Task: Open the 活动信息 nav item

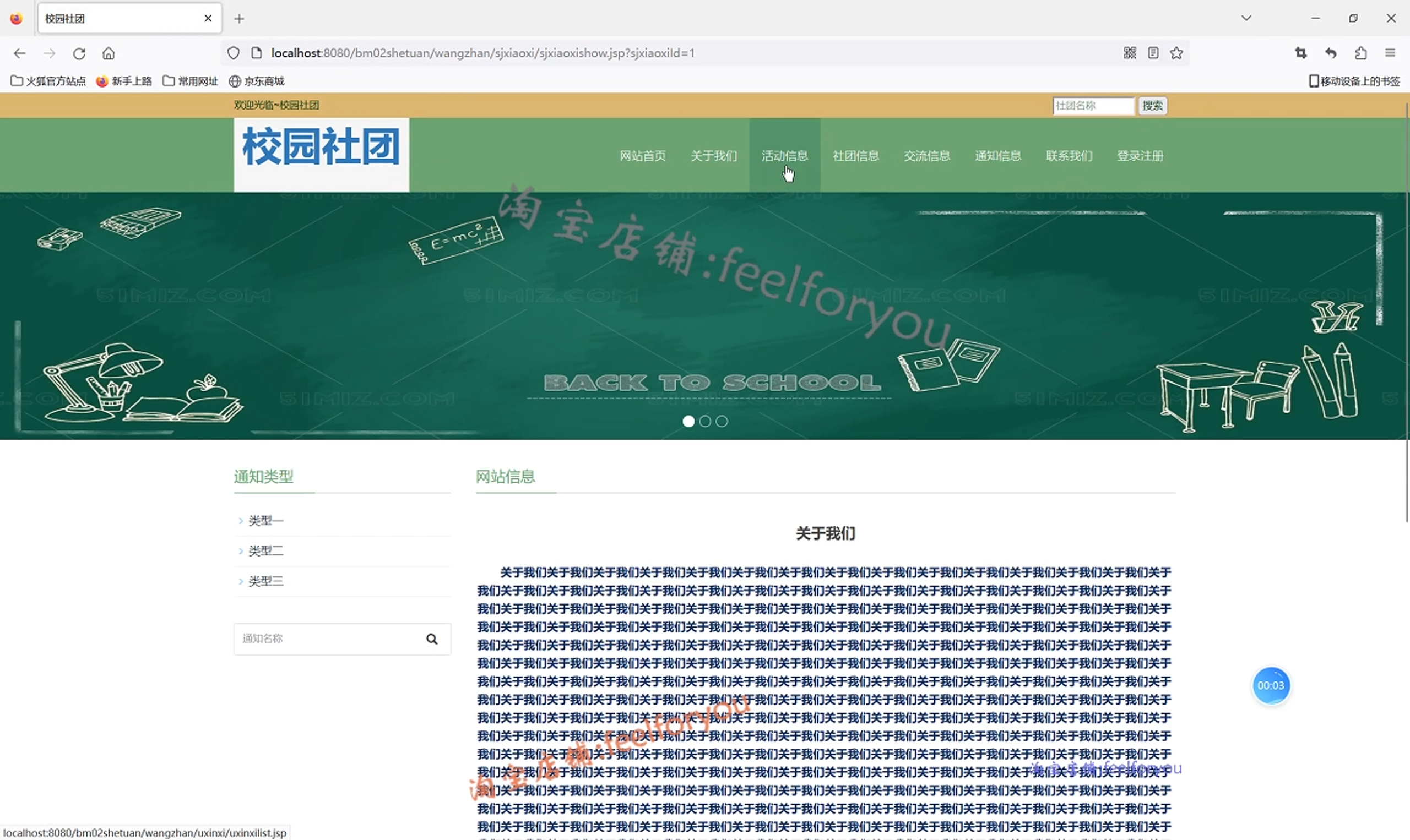Action: click(x=784, y=156)
